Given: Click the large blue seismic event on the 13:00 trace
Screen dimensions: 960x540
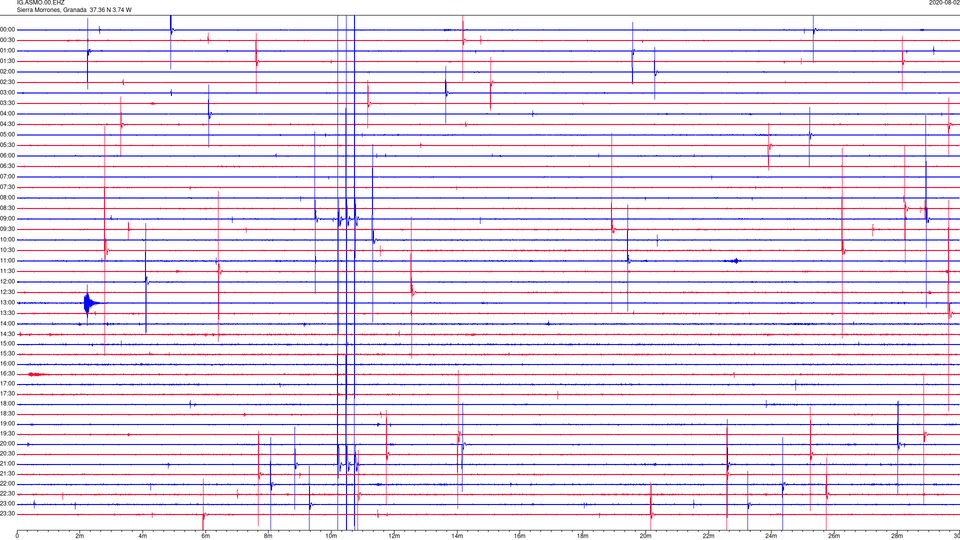Looking at the screenshot, I should tap(91, 302).
